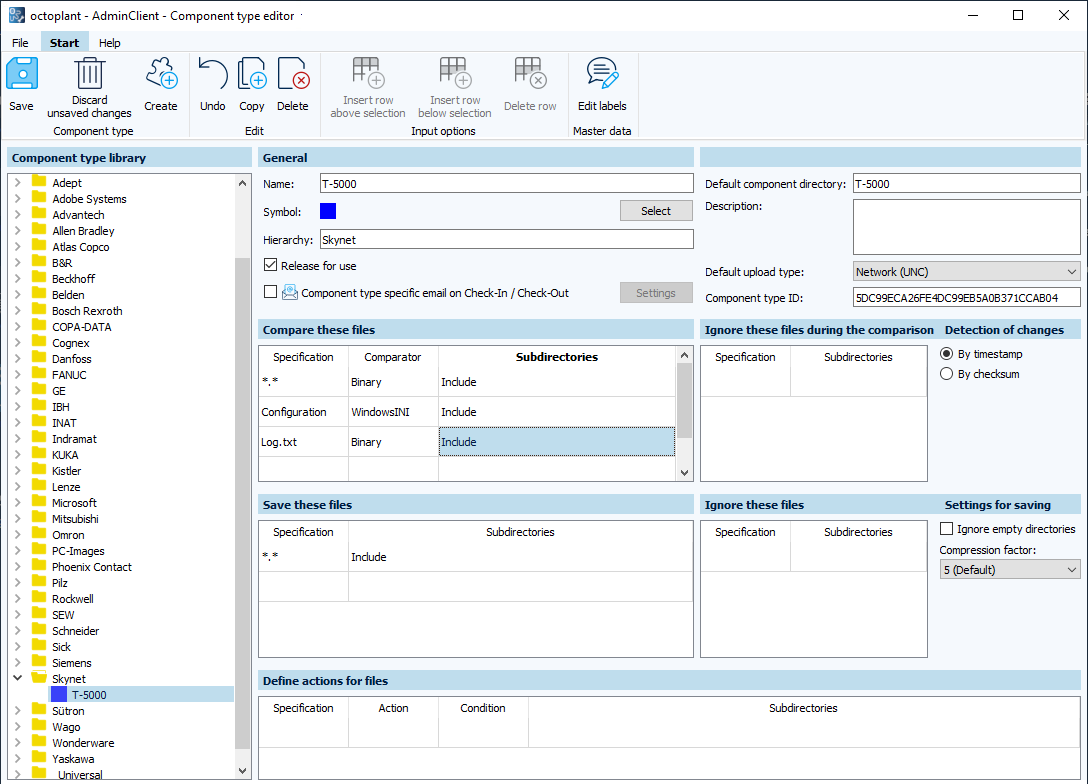1088x784 pixels.
Task: Click into the Description text field
Action: [966, 227]
